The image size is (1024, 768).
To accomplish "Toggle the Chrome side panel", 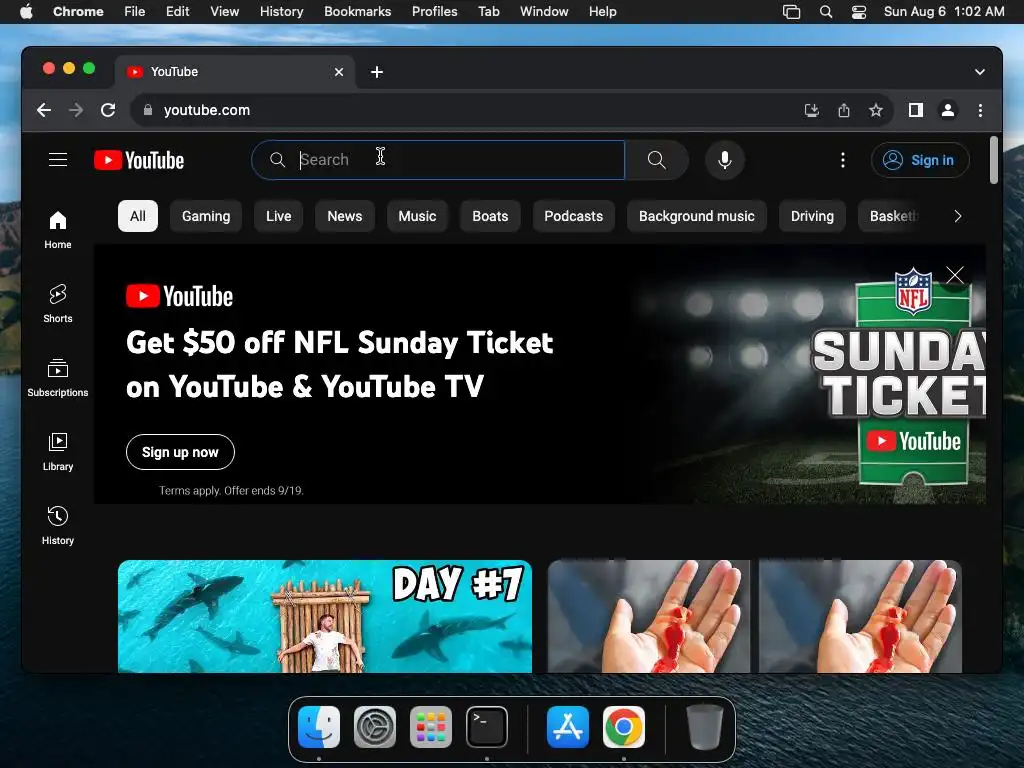I will coord(916,110).
